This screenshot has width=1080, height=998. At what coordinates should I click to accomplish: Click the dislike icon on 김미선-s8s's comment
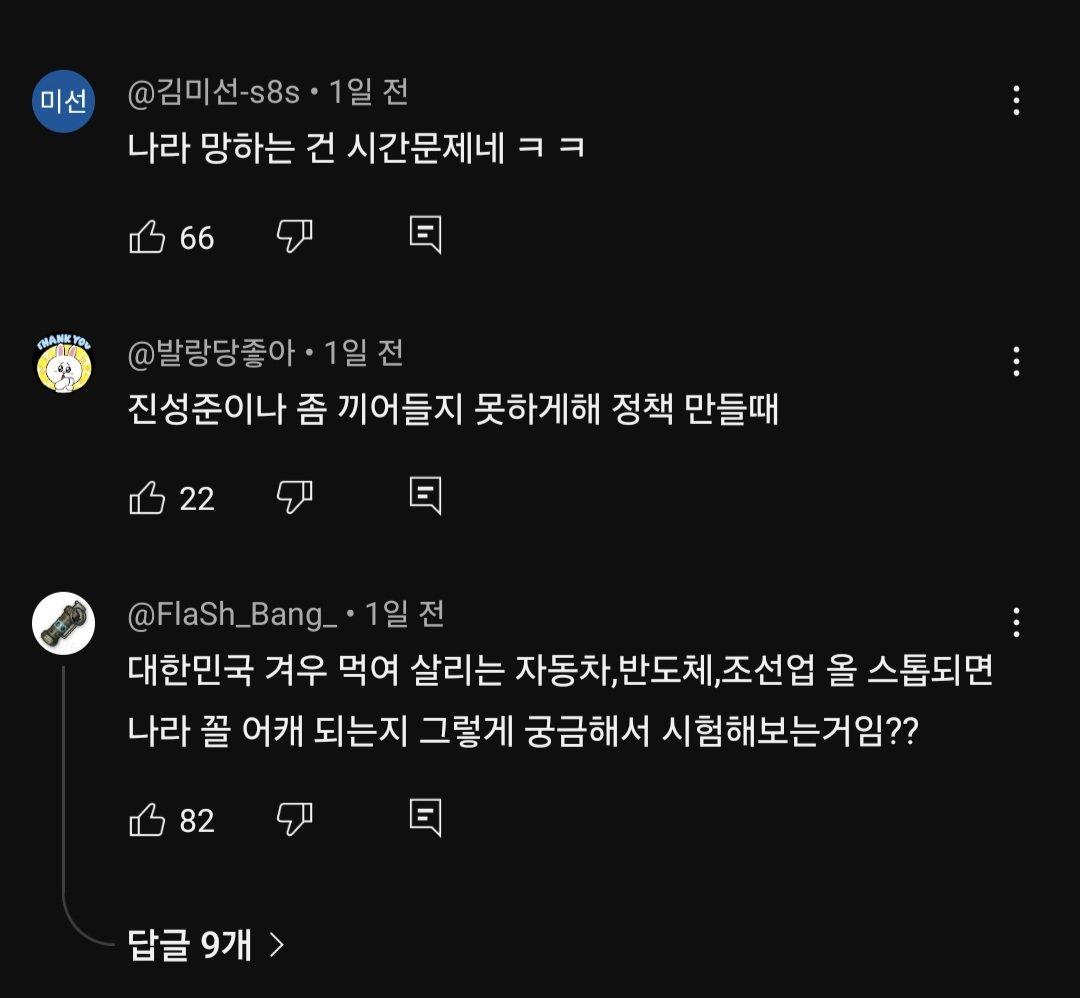pyautogui.click(x=293, y=237)
